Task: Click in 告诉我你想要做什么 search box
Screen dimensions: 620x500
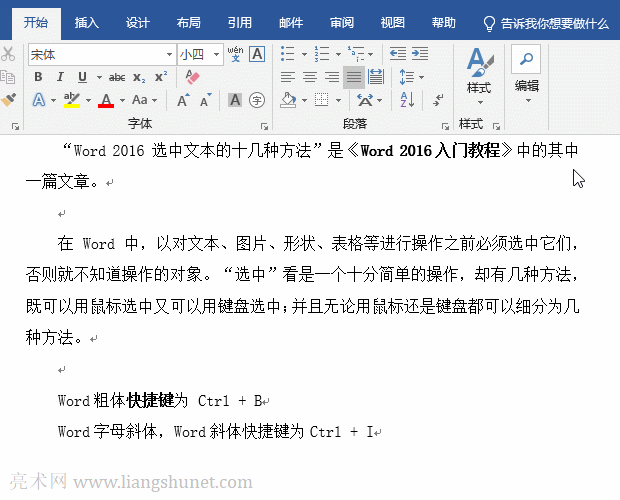Action: tap(555, 24)
